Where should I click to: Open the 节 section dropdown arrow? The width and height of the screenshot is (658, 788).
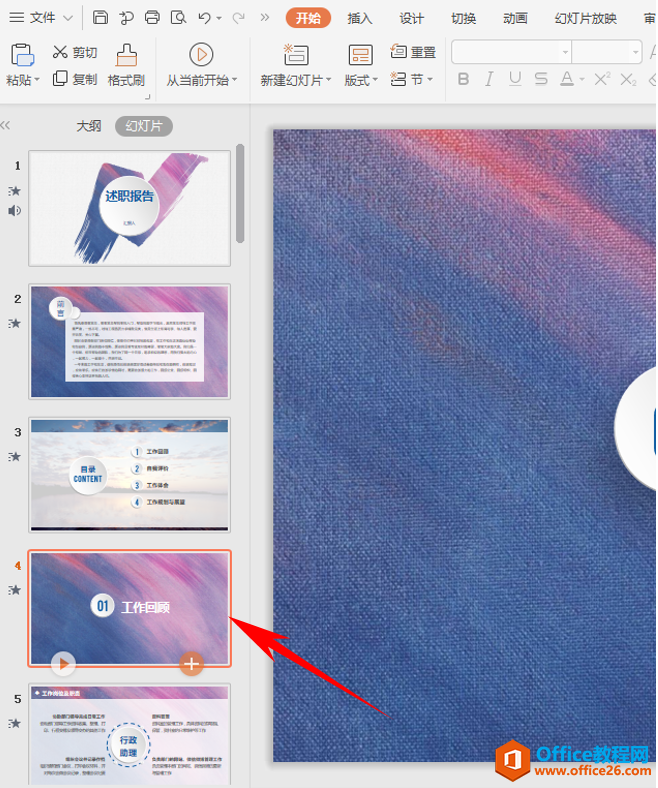[x=430, y=79]
